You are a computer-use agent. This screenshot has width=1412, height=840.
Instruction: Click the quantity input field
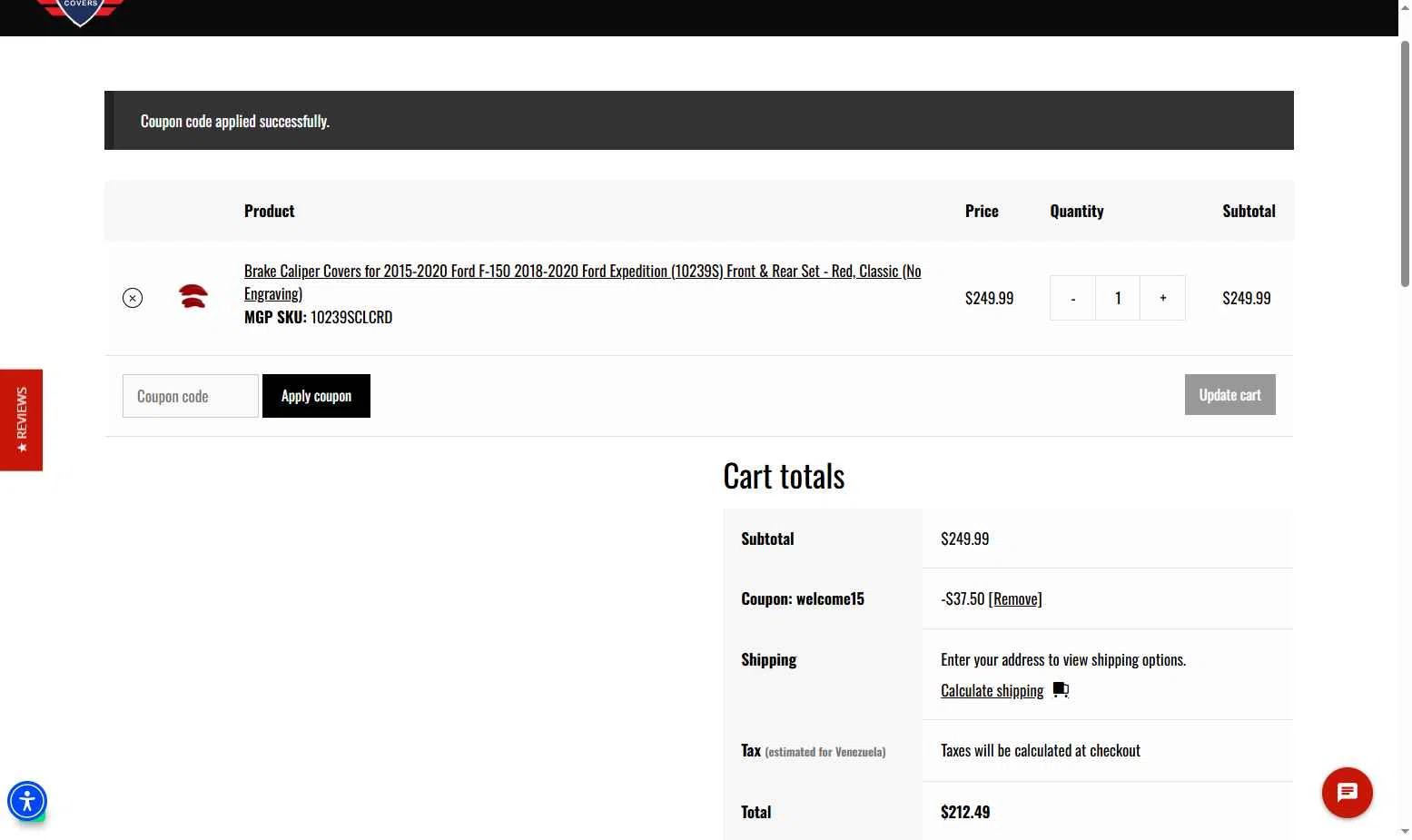click(1118, 298)
